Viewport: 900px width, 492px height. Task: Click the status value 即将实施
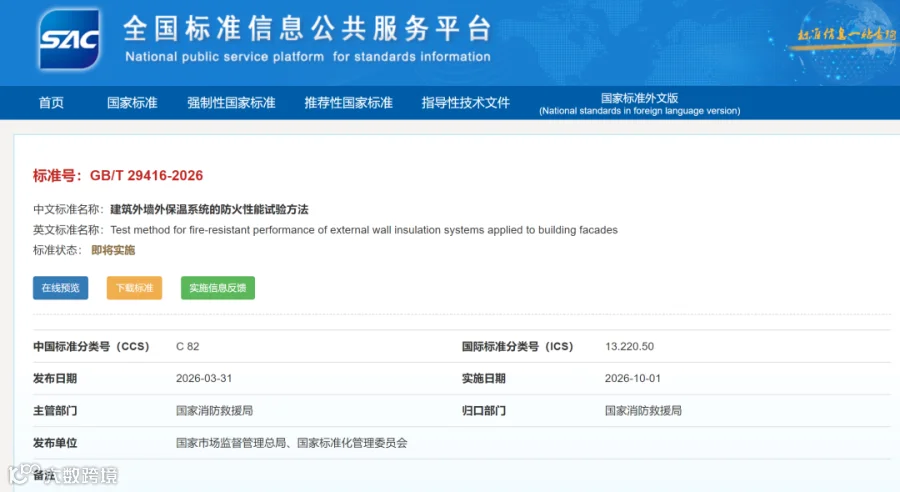[113, 250]
